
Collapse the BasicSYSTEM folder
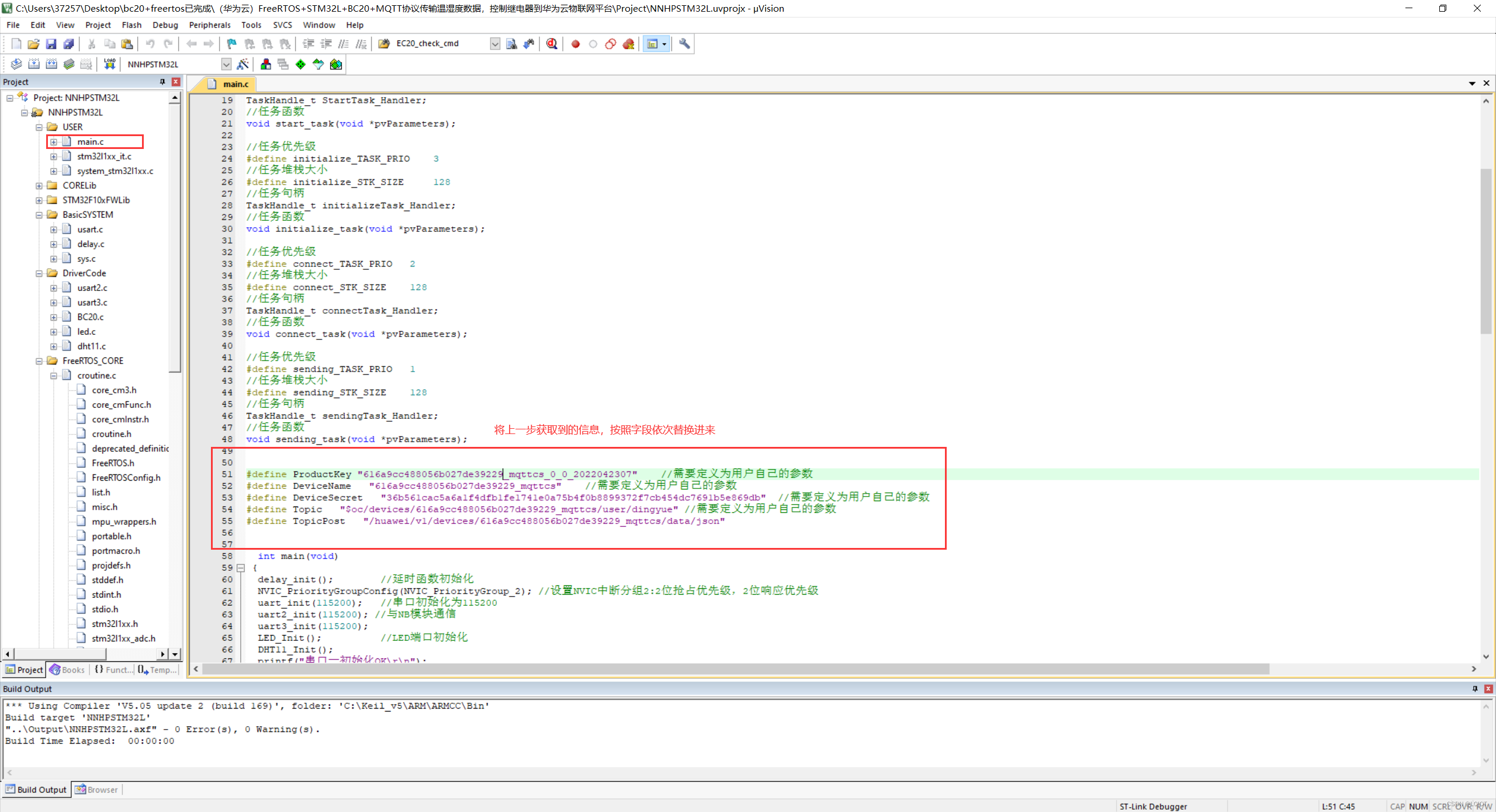[39, 214]
